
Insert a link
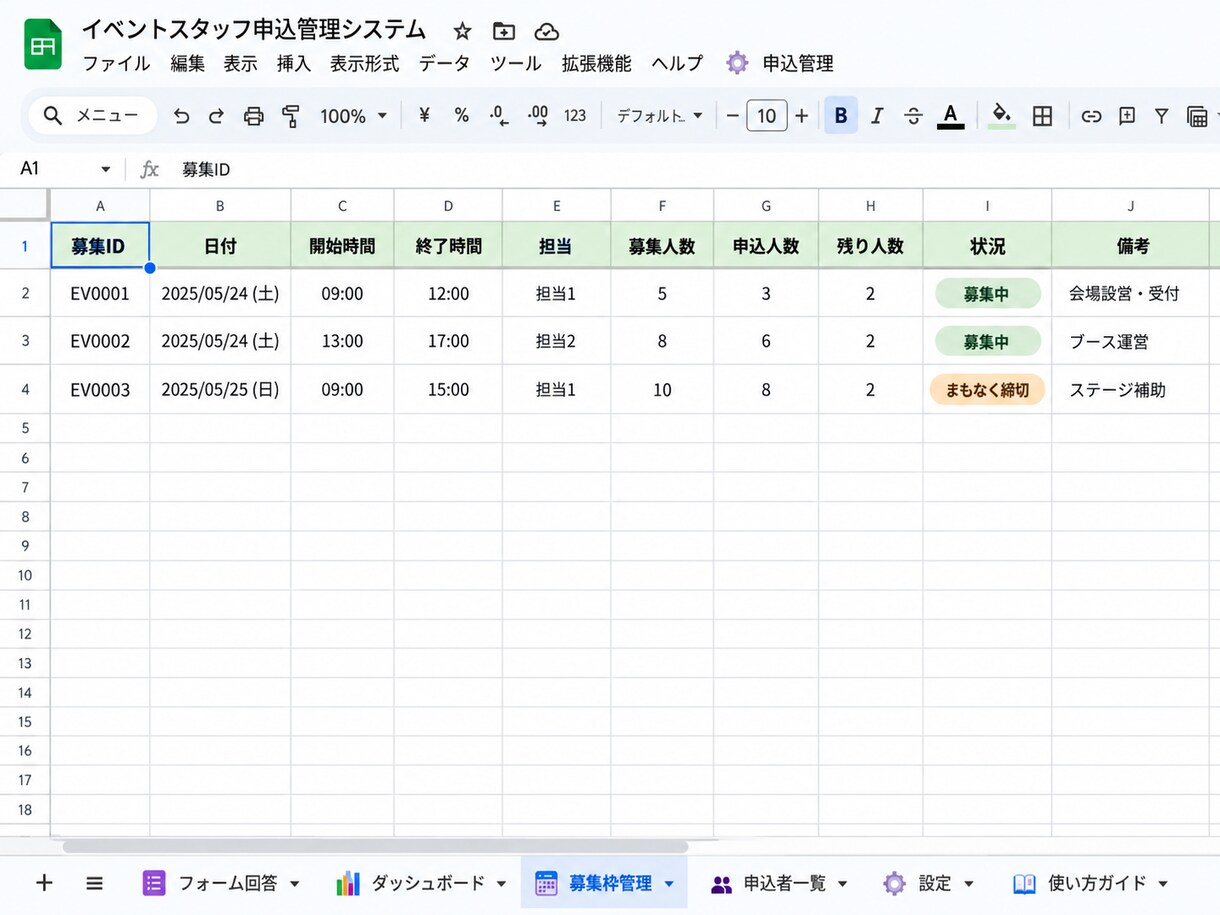1092,116
